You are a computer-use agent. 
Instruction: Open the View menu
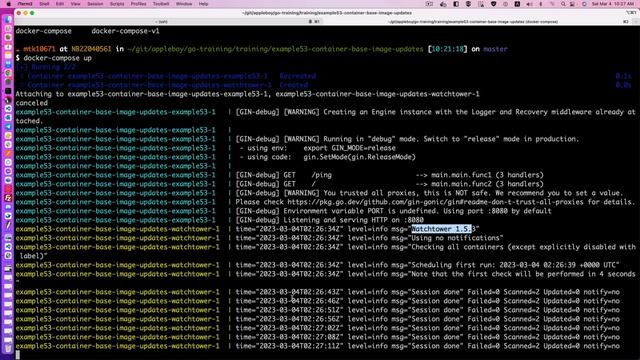click(x=76, y=4)
